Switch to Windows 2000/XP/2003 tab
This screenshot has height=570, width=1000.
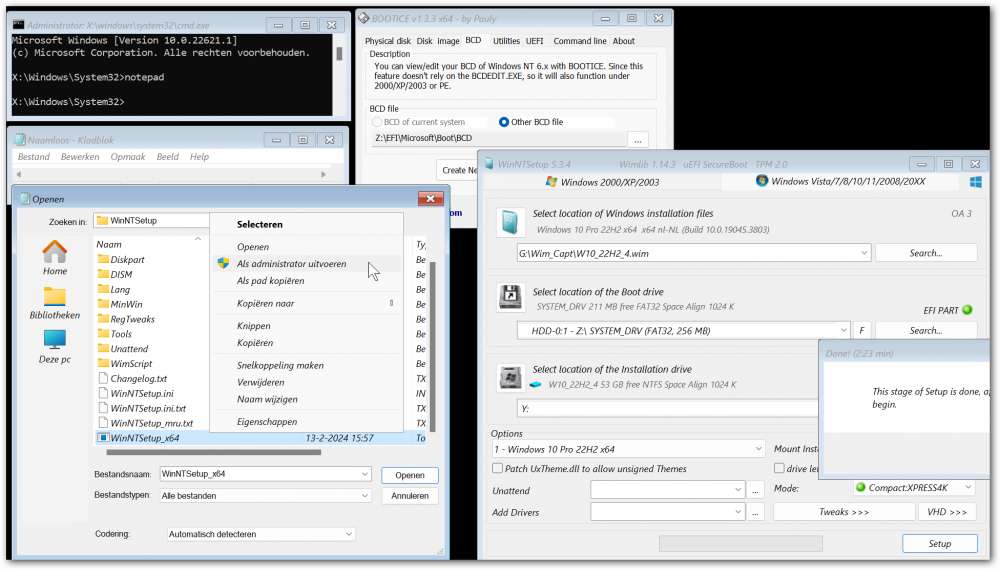(603, 182)
